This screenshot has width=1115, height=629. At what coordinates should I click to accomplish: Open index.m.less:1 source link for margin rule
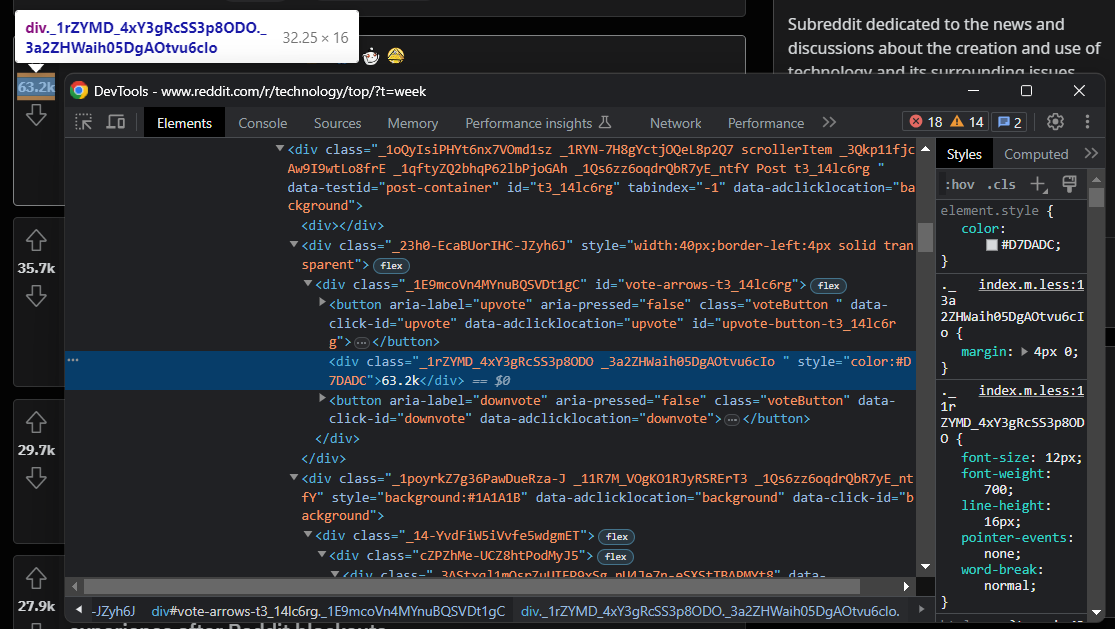[x=1030, y=284]
